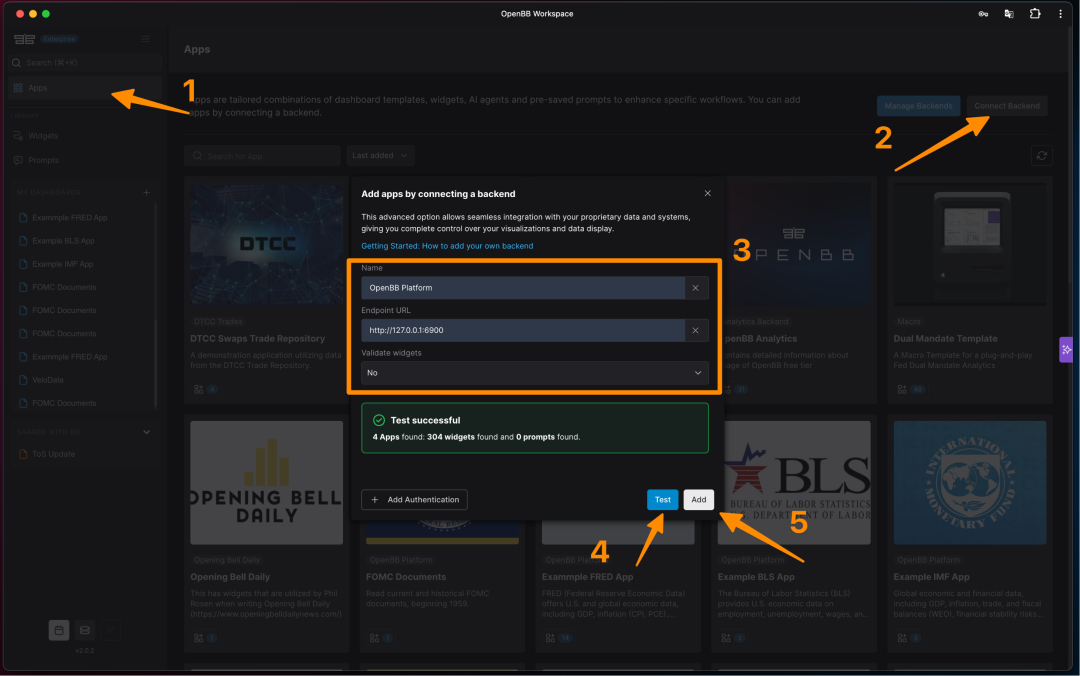The height and width of the screenshot is (676, 1080).
Task: Click the Apps page heading
Action: [x=197, y=50]
